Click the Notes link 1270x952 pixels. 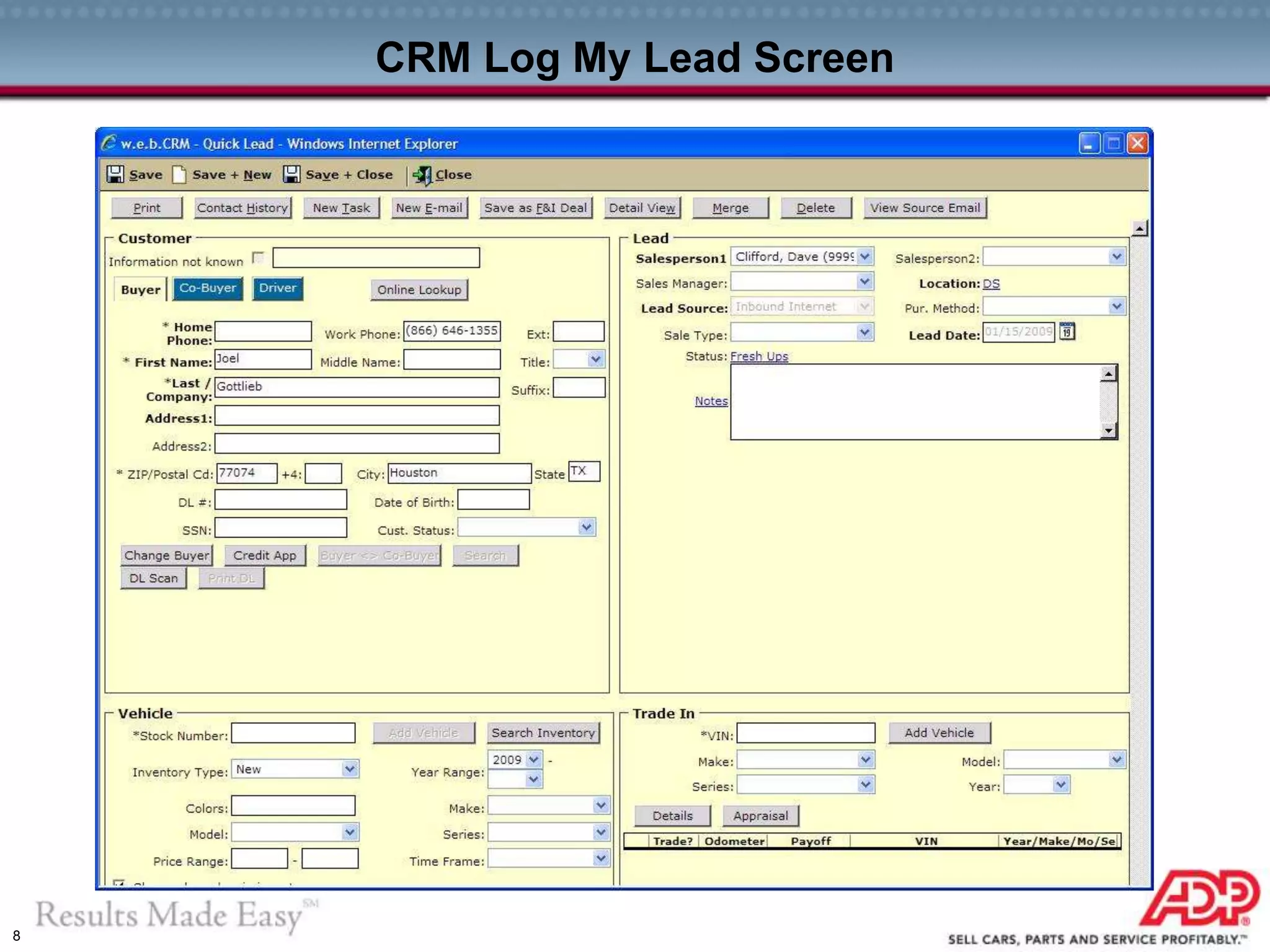711,401
